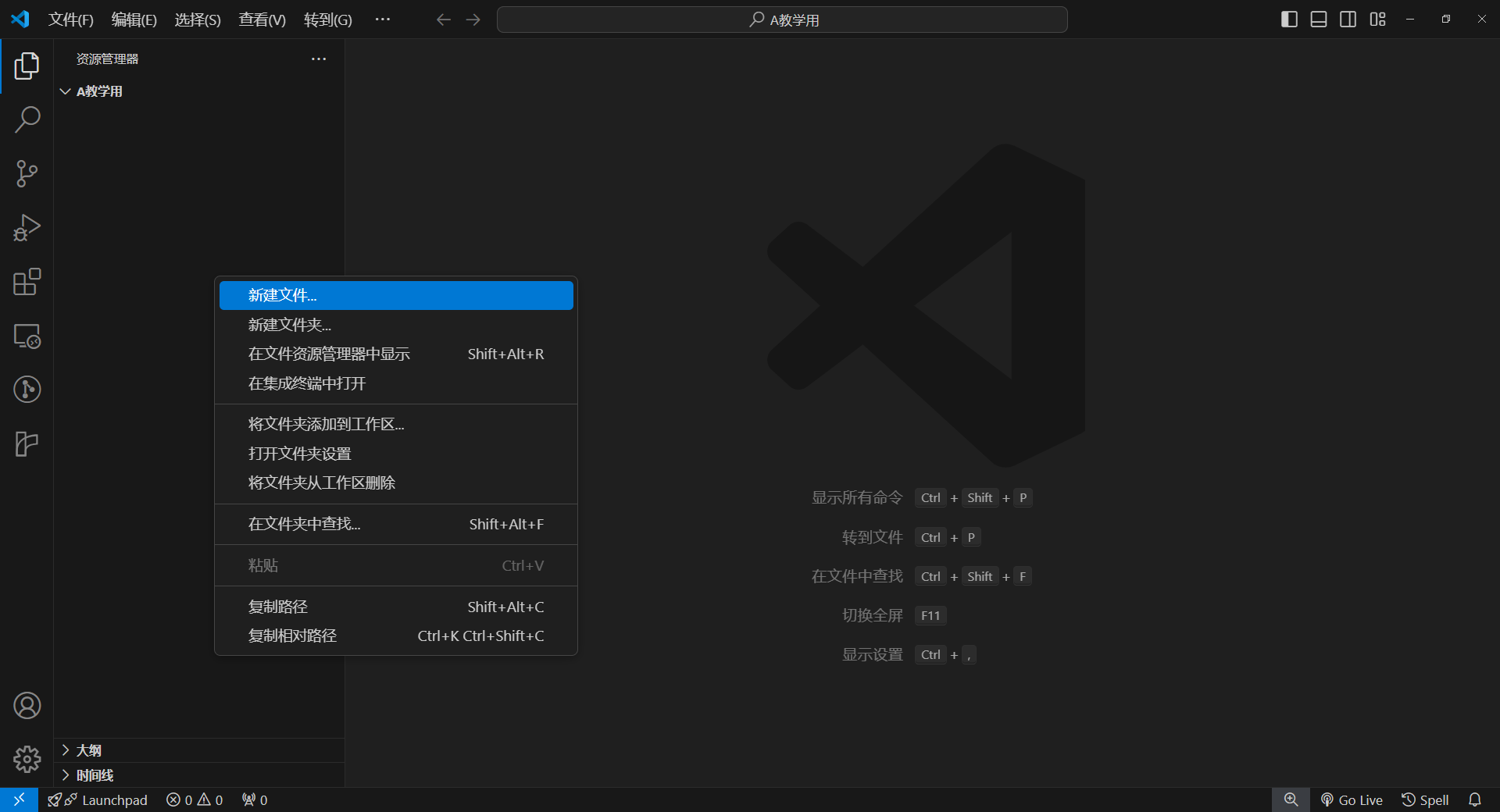Select 在集成终端中打开 menu entry

[396, 383]
